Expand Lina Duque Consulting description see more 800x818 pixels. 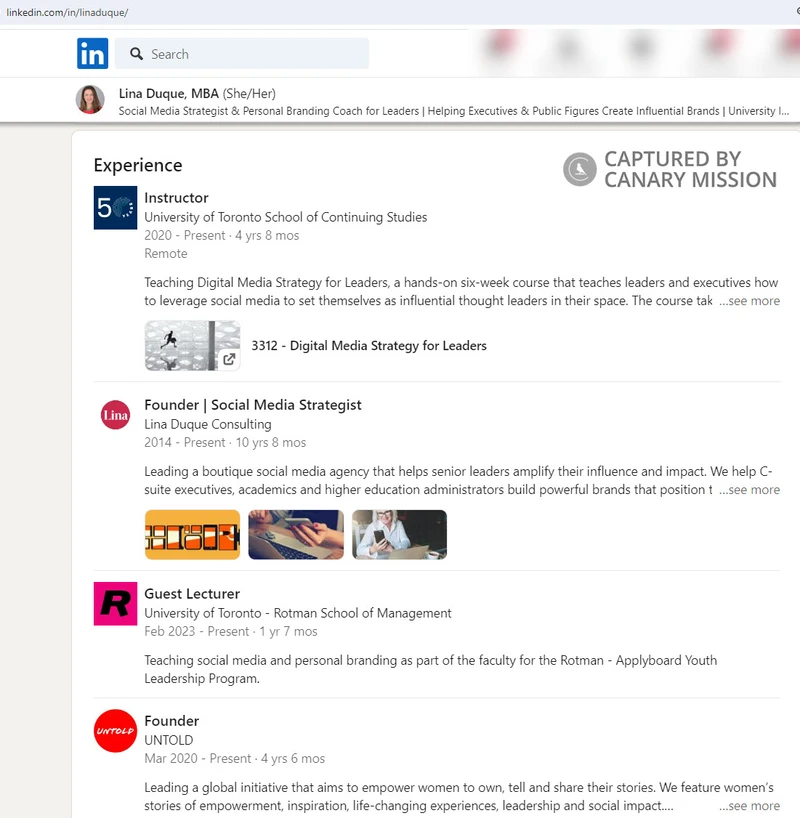point(749,490)
